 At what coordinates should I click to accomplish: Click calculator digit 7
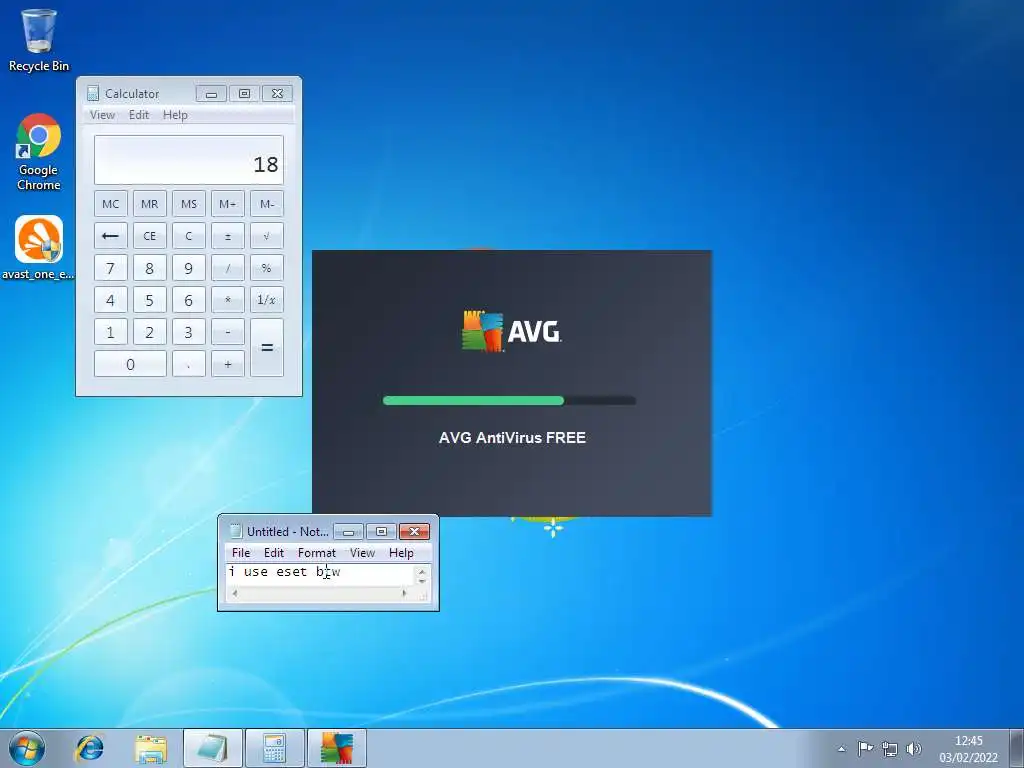[x=110, y=268]
